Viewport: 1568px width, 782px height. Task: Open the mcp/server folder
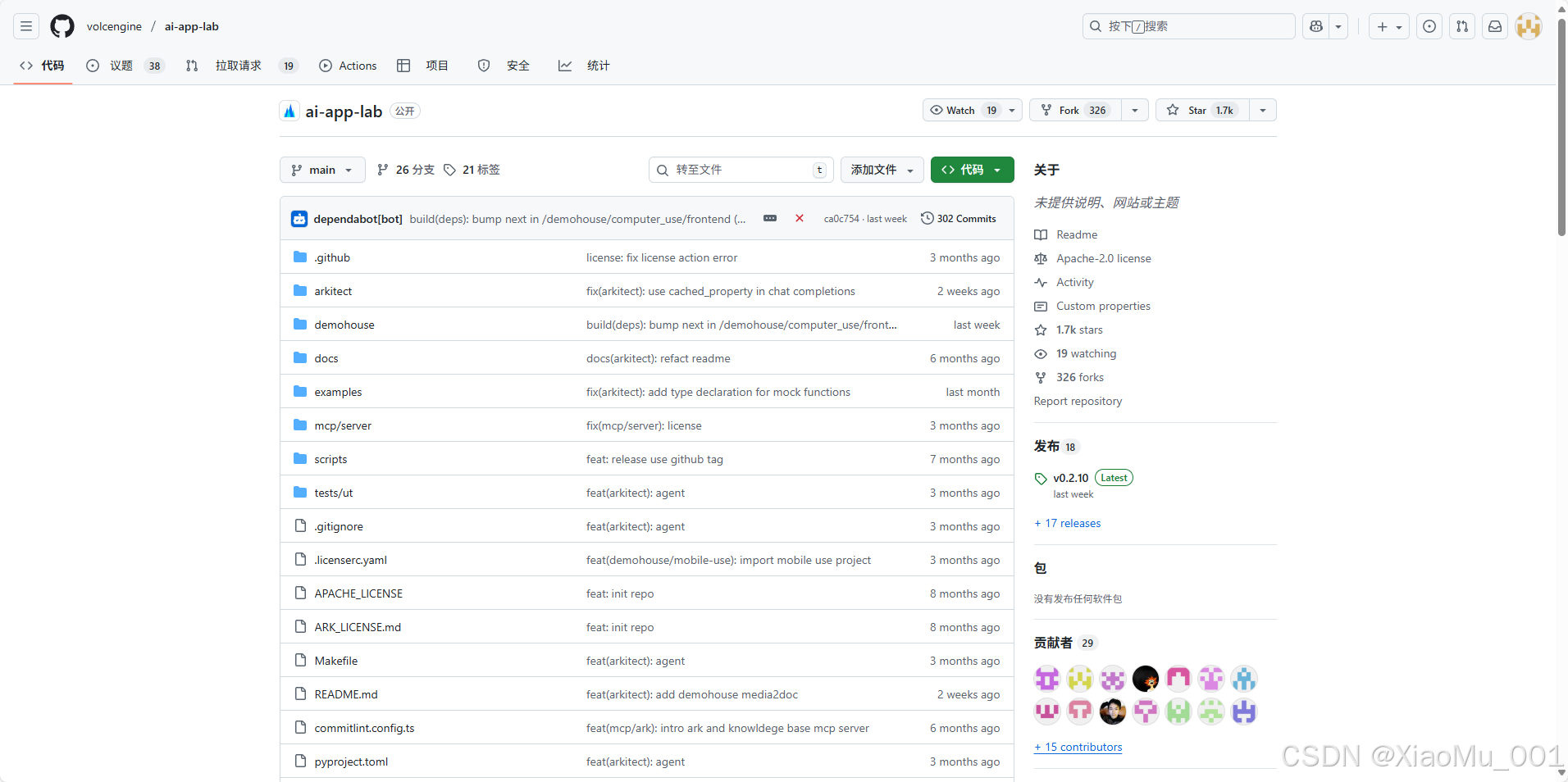click(x=343, y=425)
